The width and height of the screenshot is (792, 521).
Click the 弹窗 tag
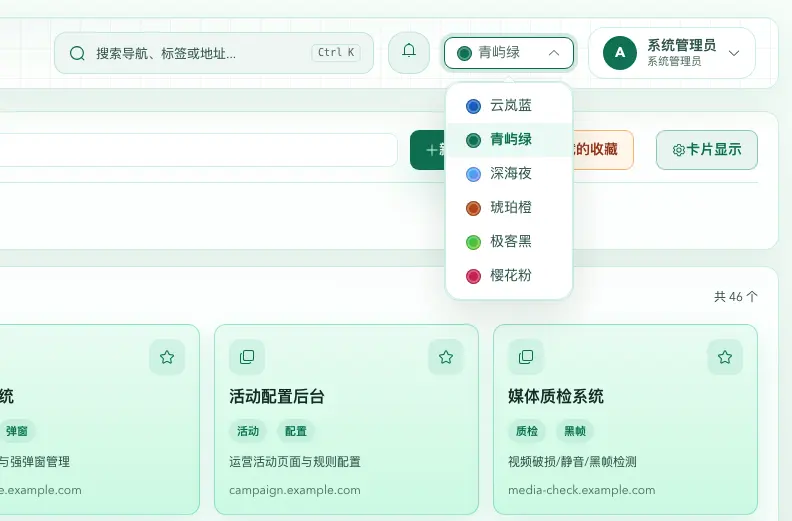(x=17, y=431)
